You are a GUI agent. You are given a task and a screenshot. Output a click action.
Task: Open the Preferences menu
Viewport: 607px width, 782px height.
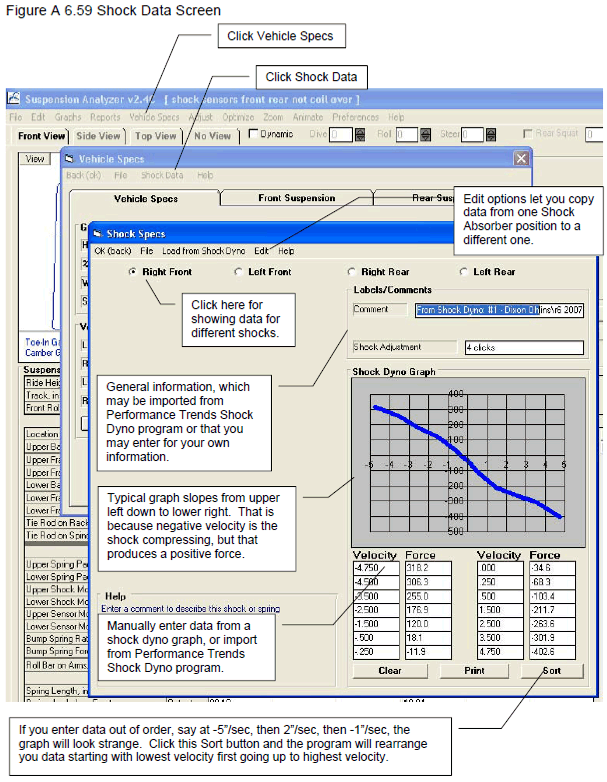pyautogui.click(x=356, y=117)
